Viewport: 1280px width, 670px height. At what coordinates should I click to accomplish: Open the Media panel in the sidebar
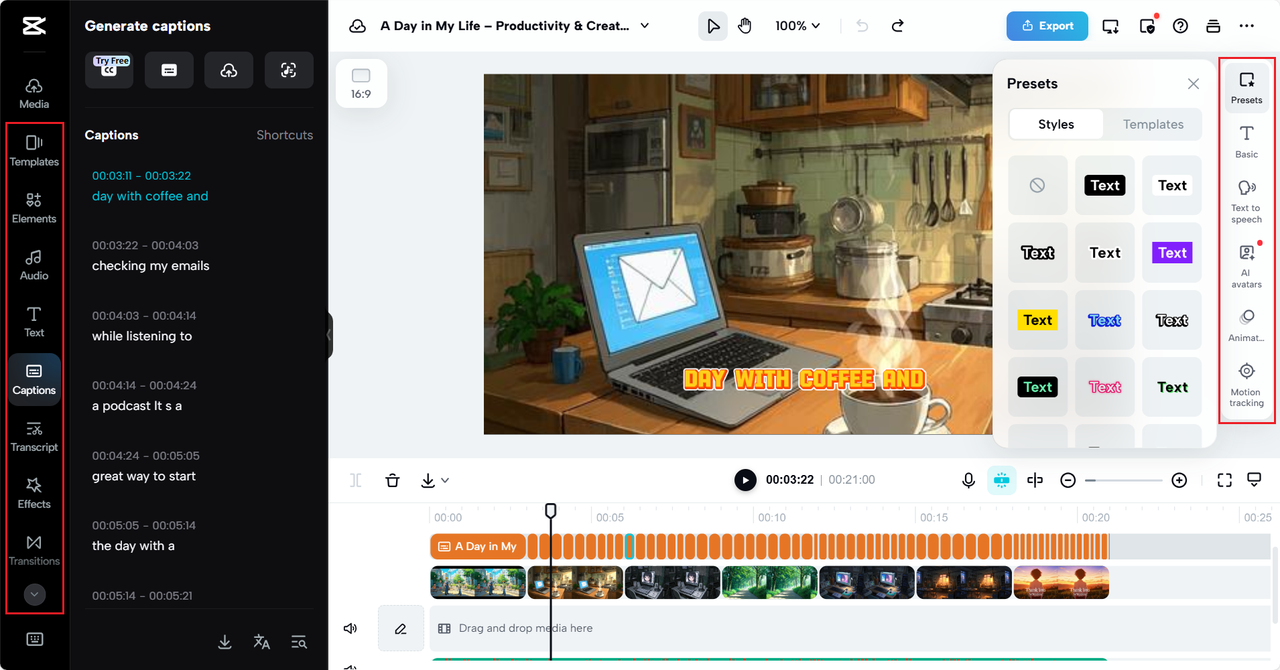[x=33, y=89]
